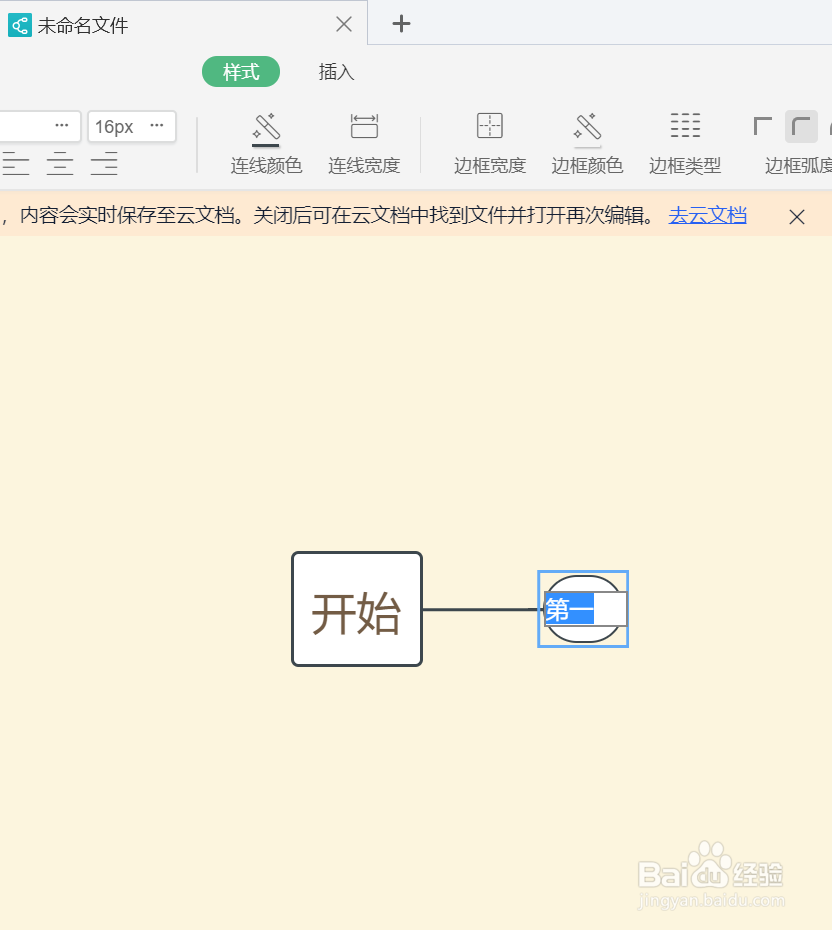Align text to the left

click(x=15, y=163)
